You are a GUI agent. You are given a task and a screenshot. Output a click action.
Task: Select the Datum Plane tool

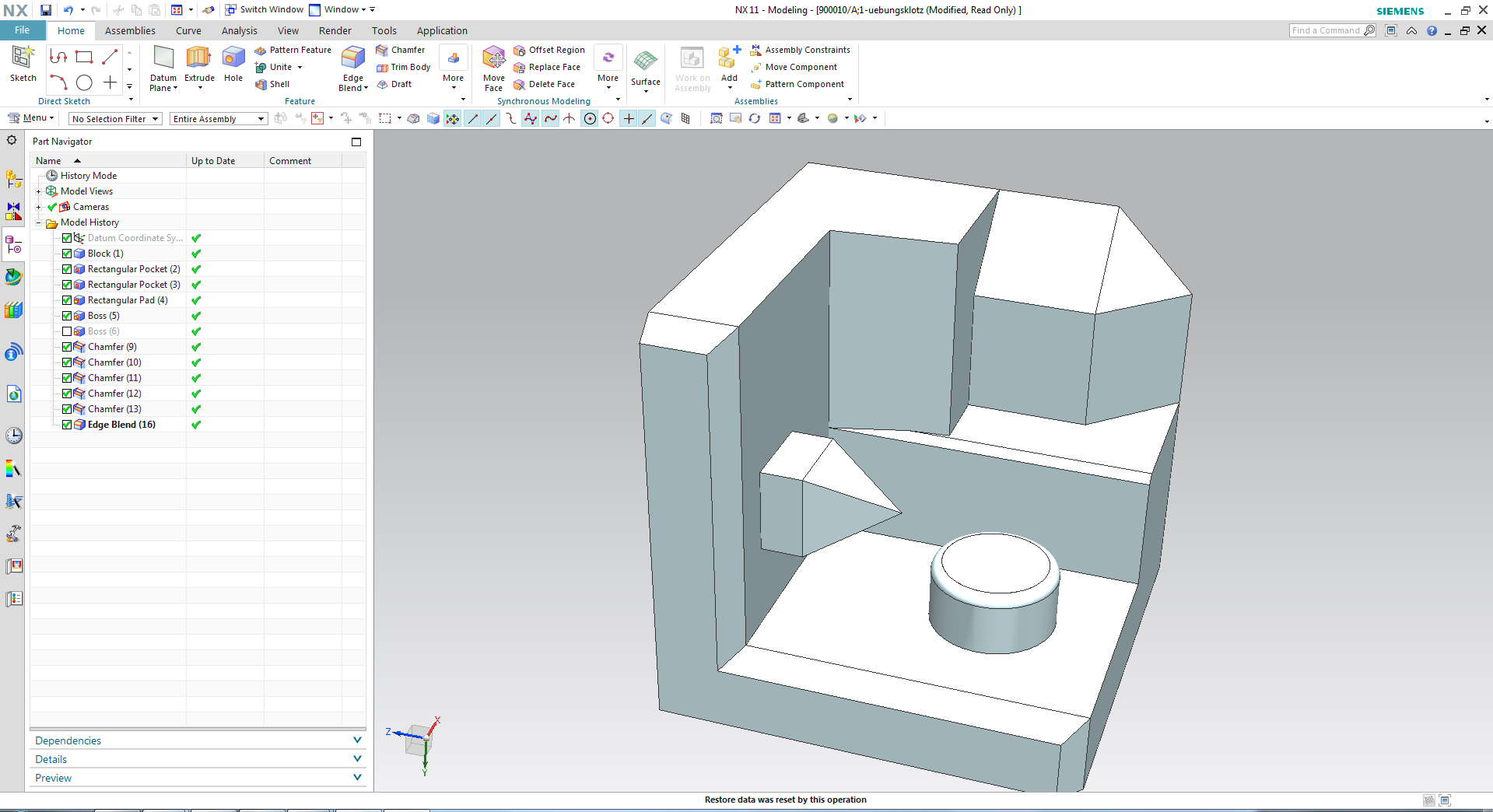(x=163, y=68)
